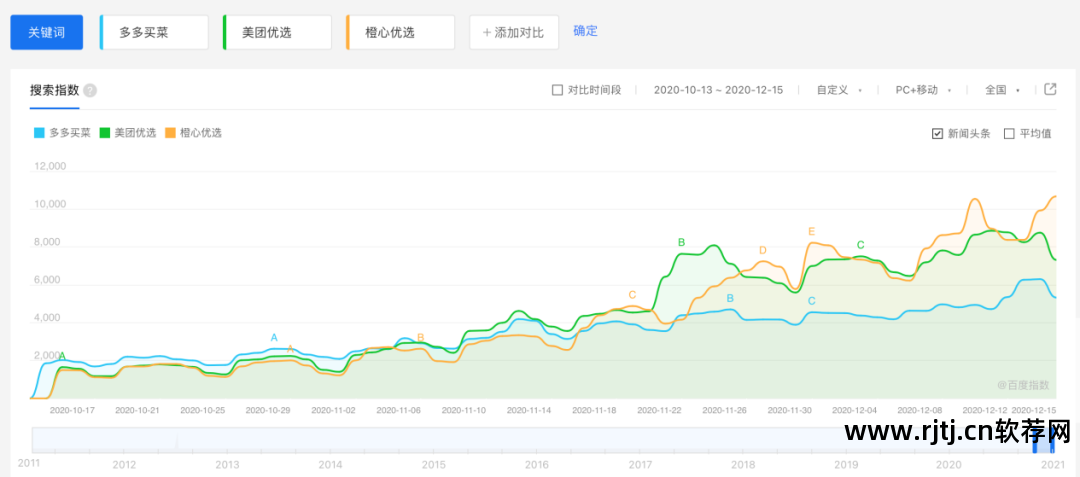Viewport: 1080px width, 477px height.
Task: Click blue news marker C near 2020-11-30
Action: point(811,301)
